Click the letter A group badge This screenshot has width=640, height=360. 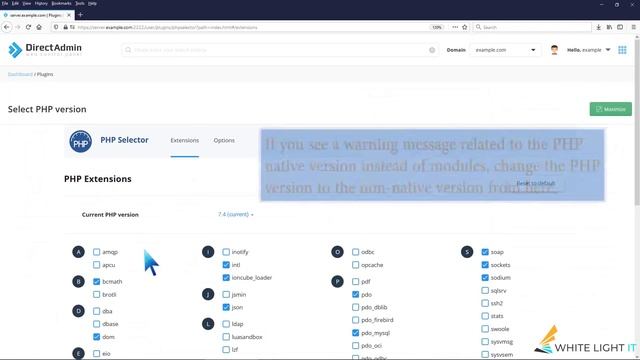[x=78, y=252]
